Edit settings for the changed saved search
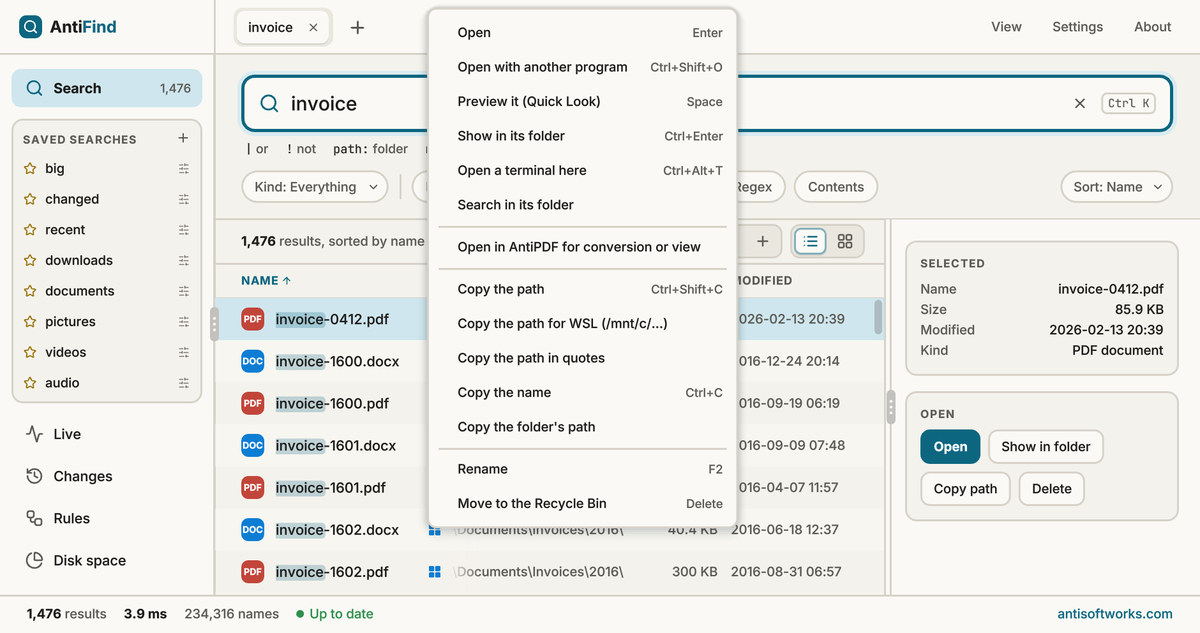1200x633 pixels. pyautogui.click(x=184, y=199)
